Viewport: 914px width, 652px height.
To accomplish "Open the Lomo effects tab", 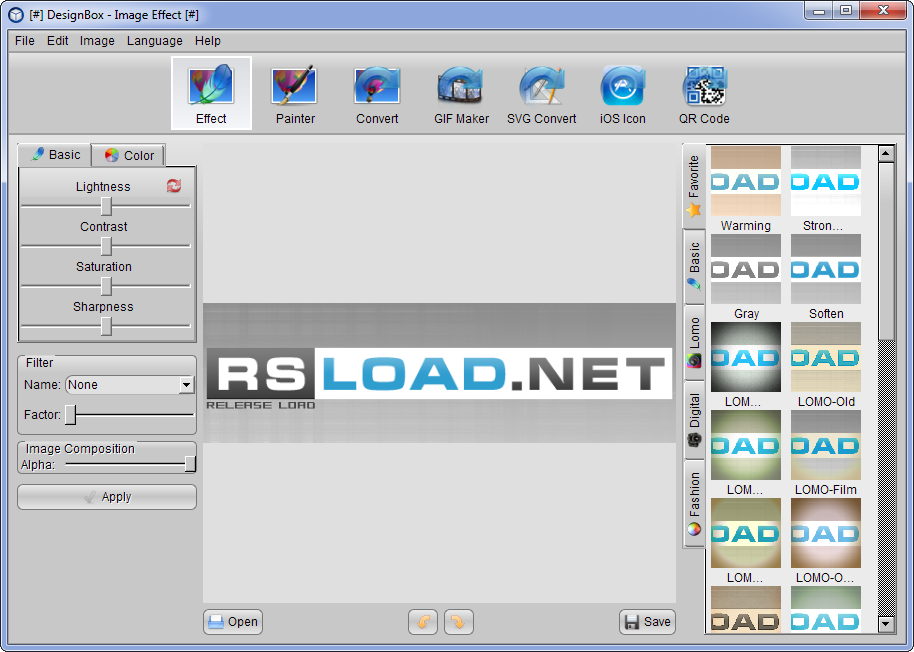I will [x=694, y=343].
